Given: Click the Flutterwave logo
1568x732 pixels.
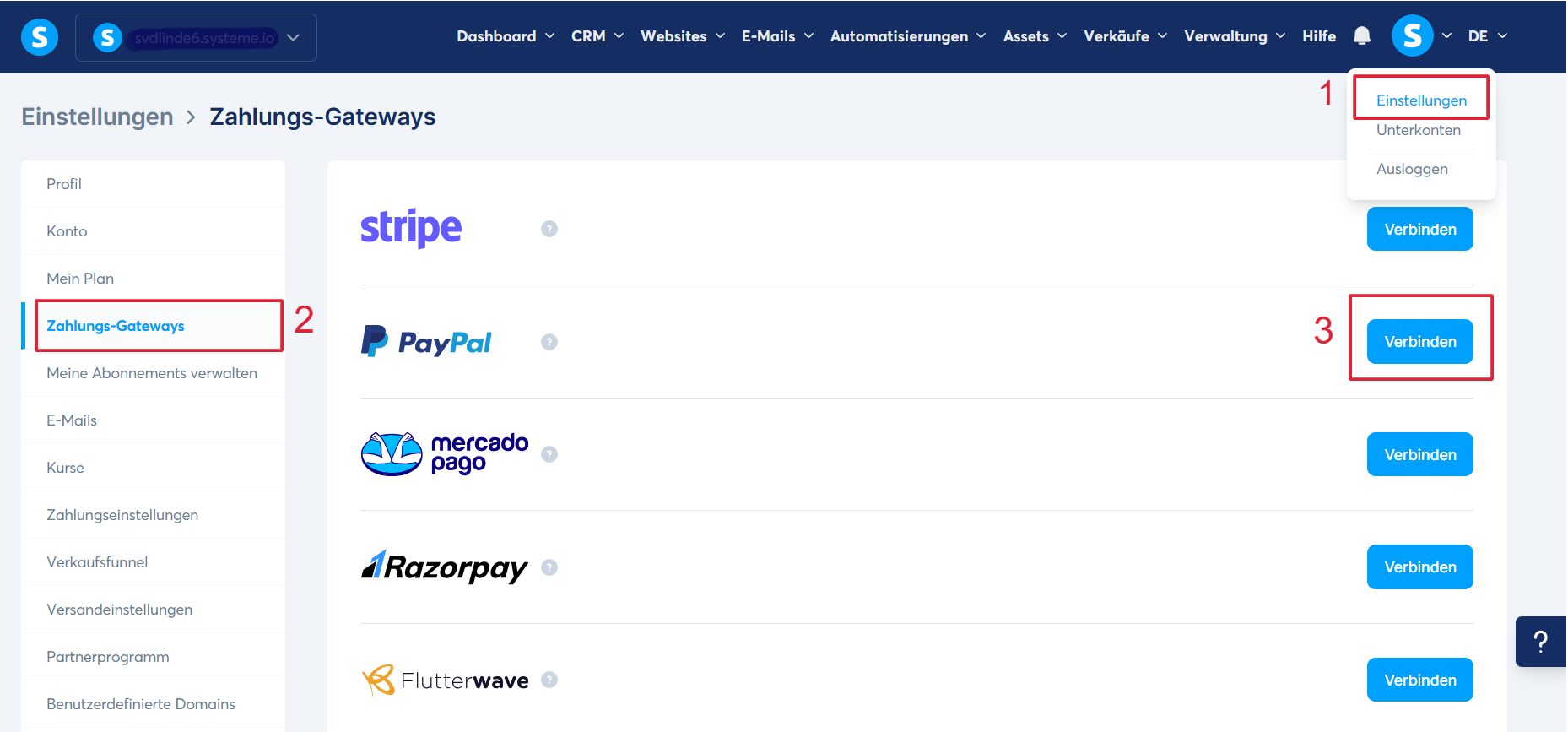Looking at the screenshot, I should 445,680.
